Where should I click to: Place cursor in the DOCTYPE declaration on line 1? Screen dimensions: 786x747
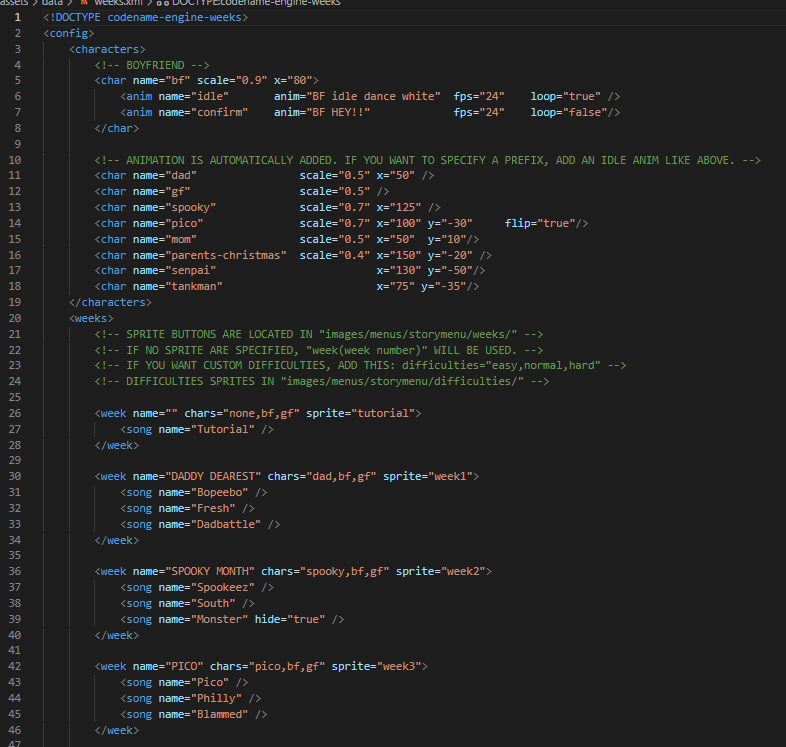(146, 18)
